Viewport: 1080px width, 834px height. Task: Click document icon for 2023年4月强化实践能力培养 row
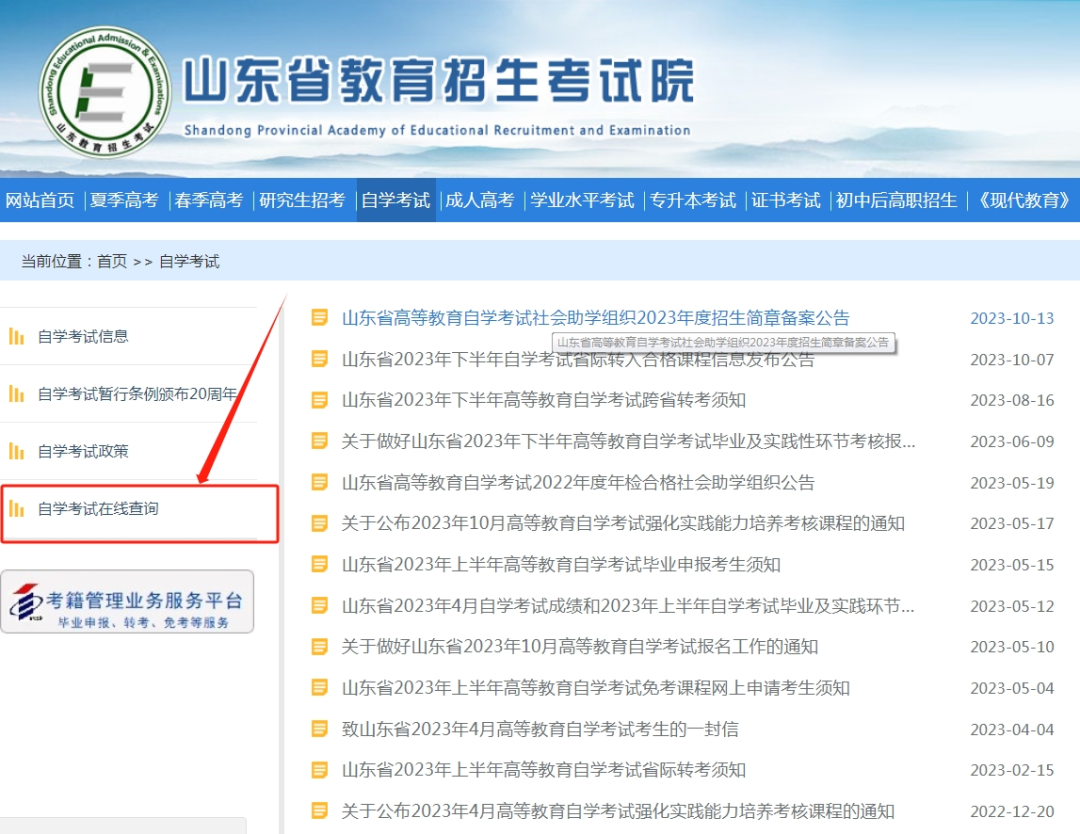(320, 811)
